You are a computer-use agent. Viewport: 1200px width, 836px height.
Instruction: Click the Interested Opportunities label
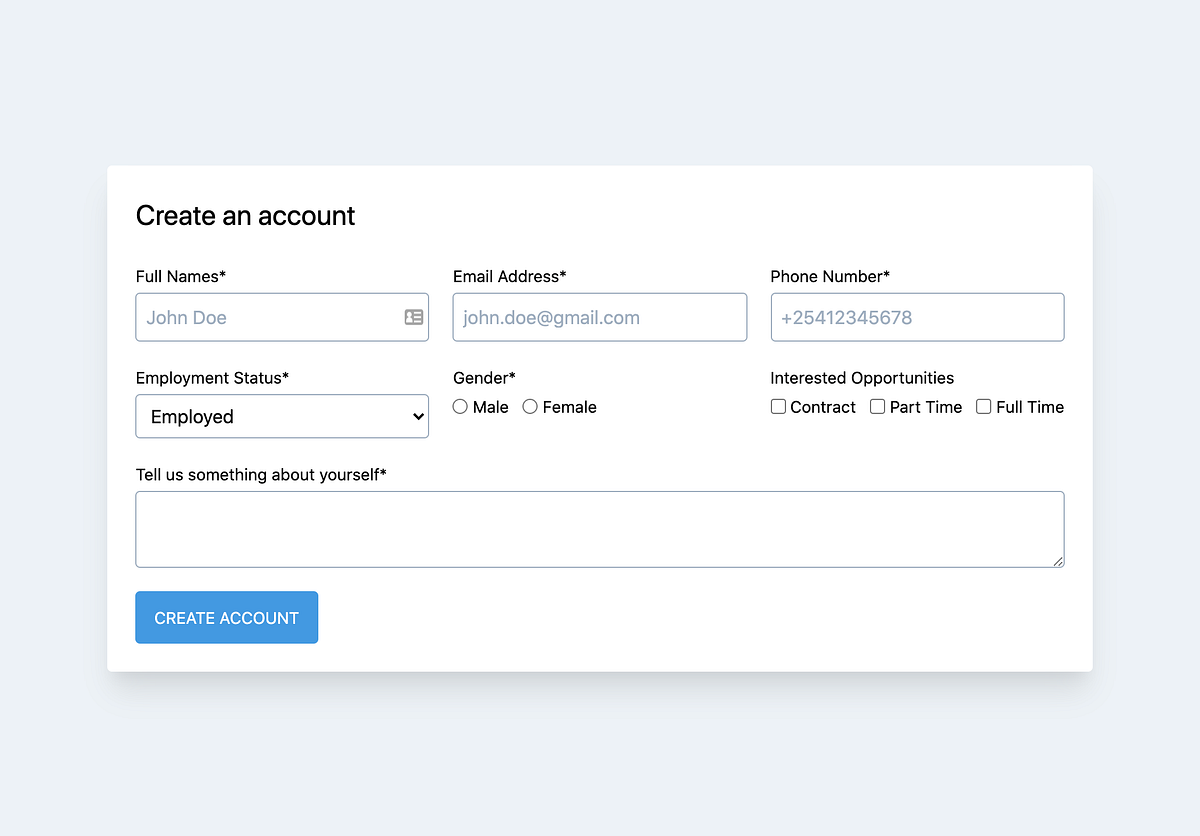point(862,378)
